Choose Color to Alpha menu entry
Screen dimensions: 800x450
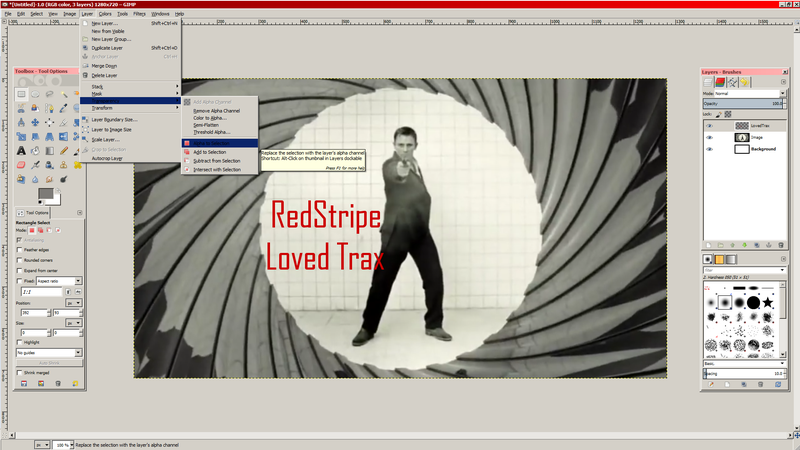tap(210, 118)
